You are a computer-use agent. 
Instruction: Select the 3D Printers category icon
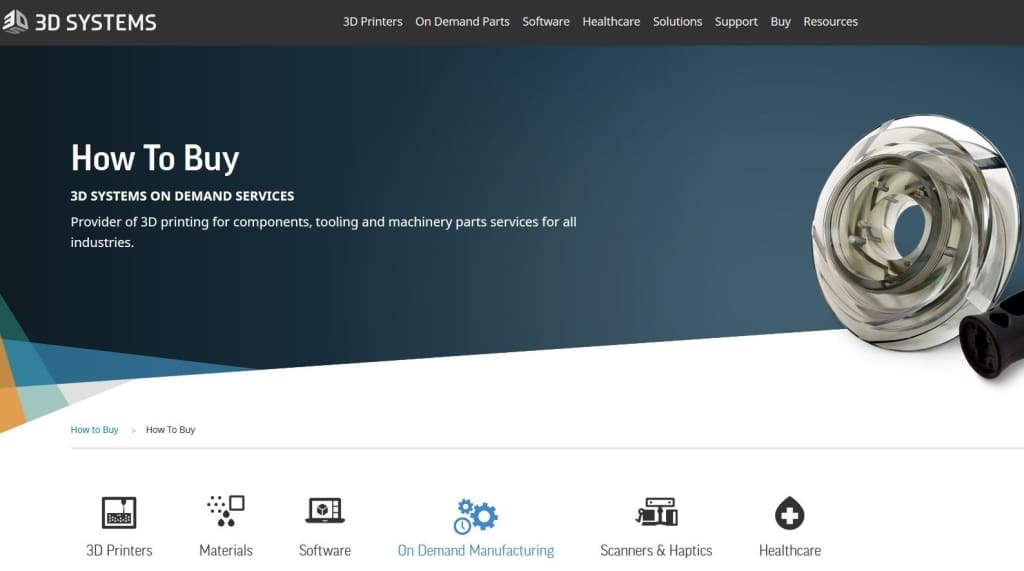coord(119,512)
